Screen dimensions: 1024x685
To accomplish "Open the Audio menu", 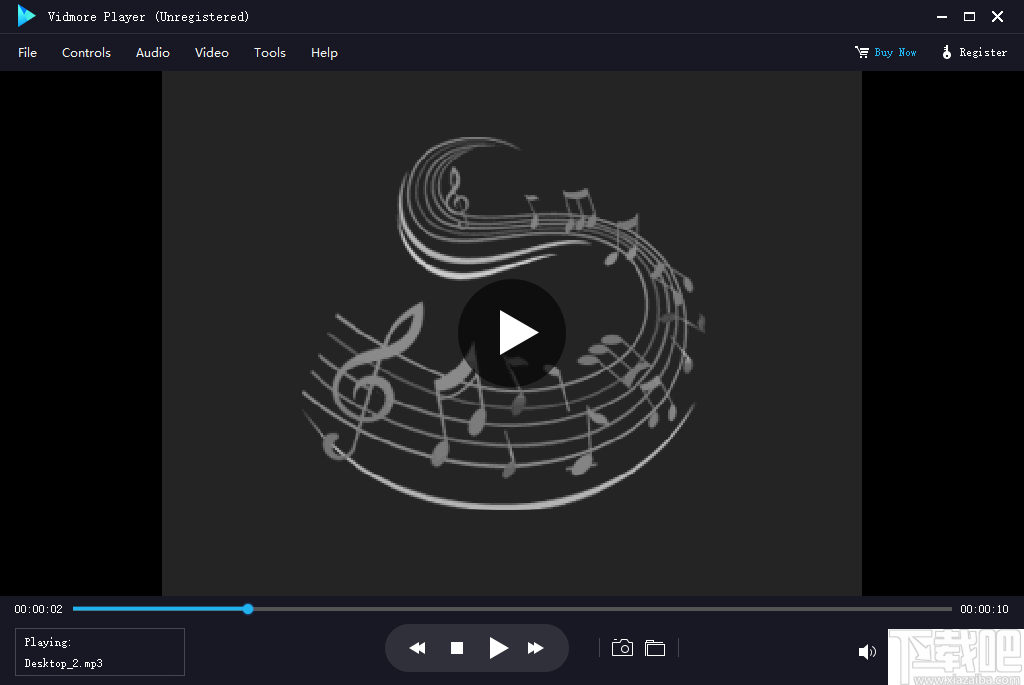I will (152, 52).
